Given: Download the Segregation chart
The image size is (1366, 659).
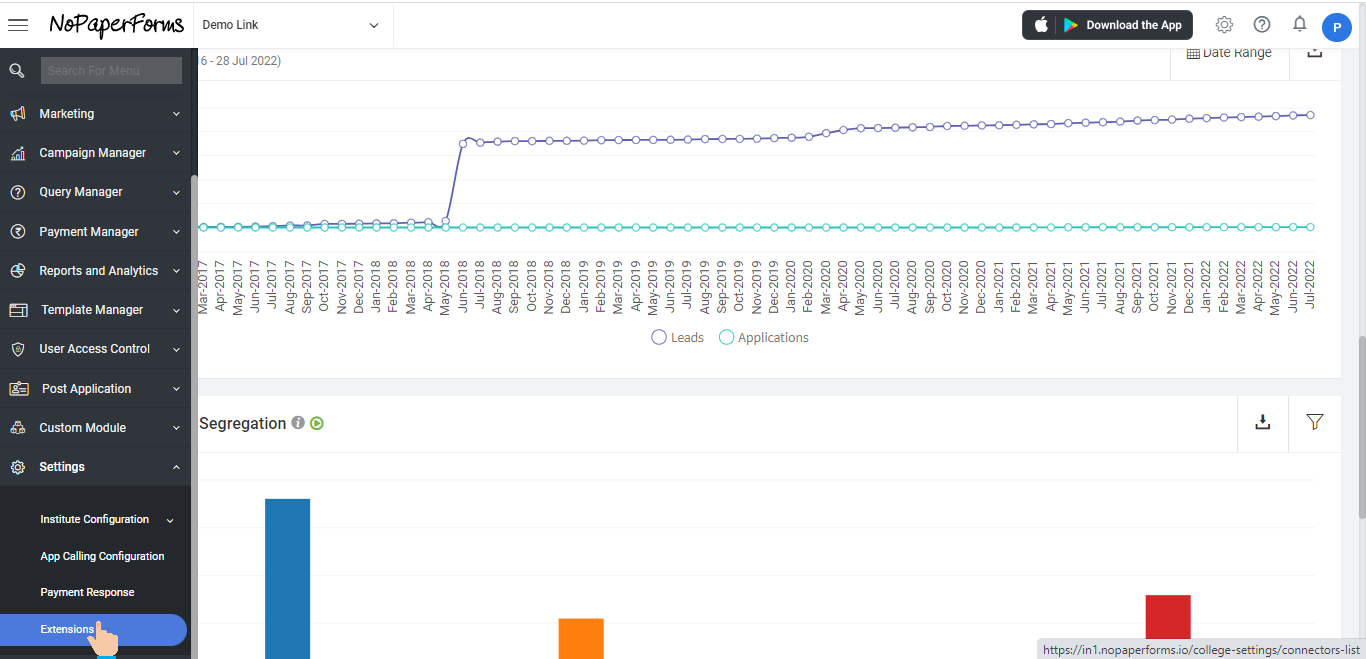Looking at the screenshot, I should (x=1263, y=422).
